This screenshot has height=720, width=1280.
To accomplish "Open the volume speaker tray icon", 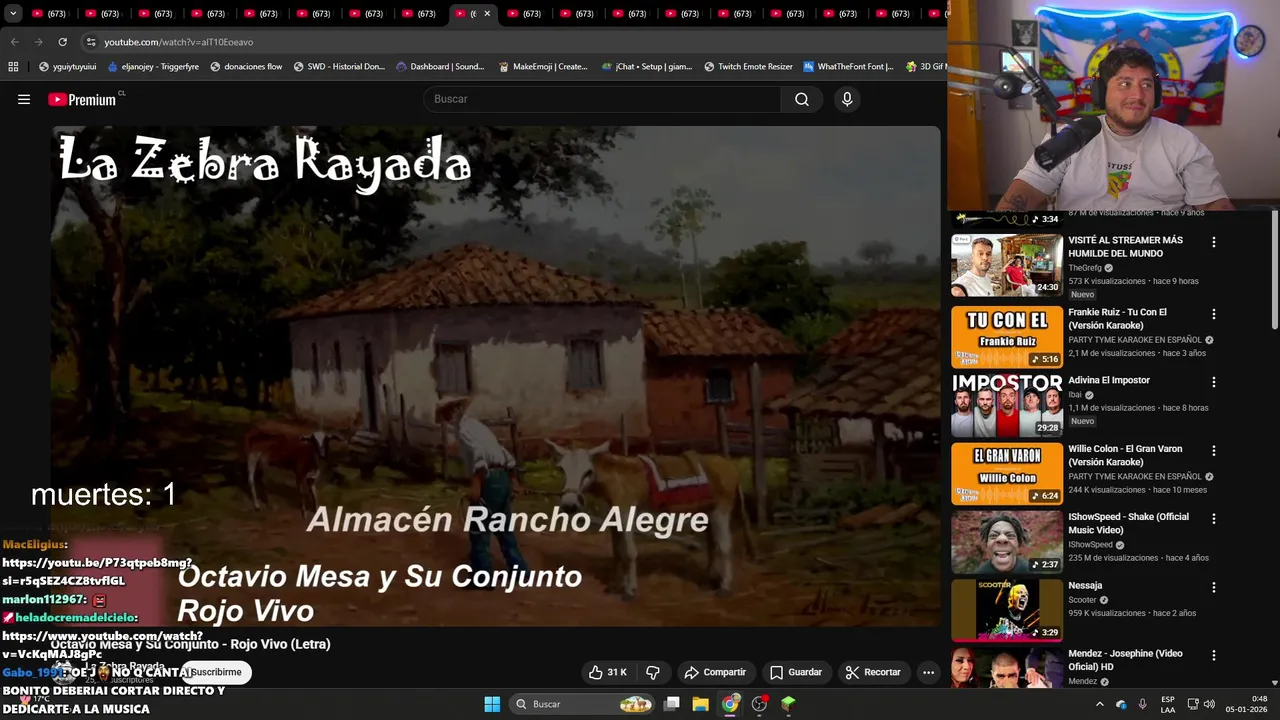I will point(1210,704).
